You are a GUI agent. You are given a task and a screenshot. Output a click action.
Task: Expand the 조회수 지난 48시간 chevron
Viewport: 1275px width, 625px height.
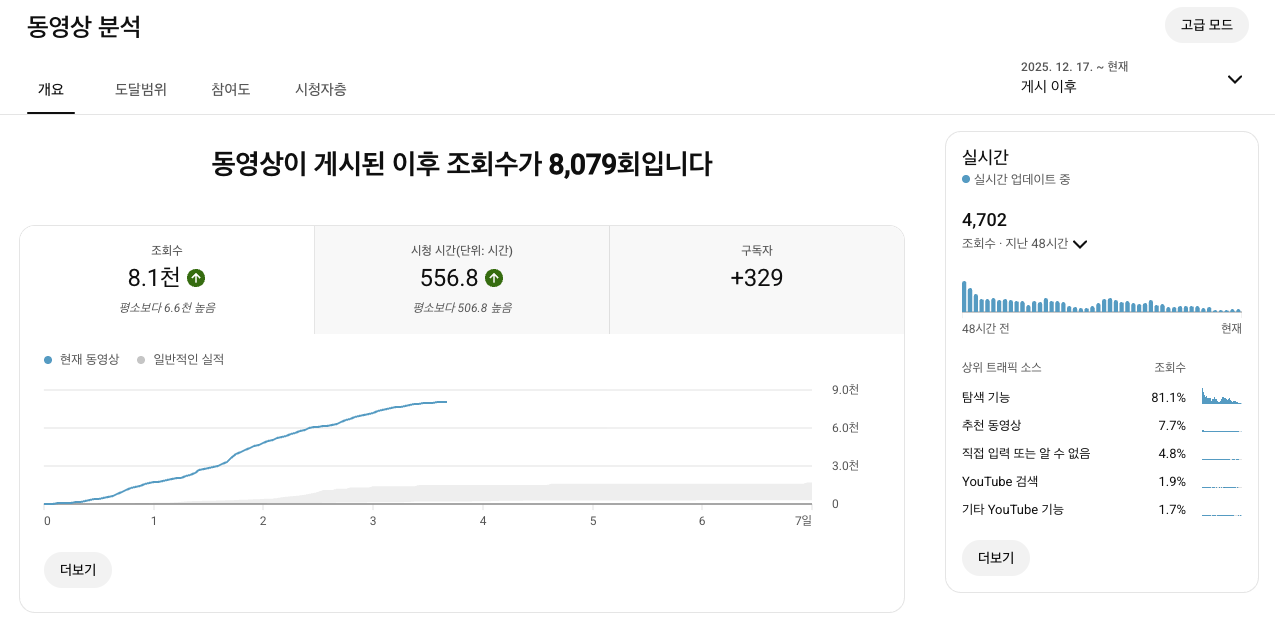click(1079, 243)
